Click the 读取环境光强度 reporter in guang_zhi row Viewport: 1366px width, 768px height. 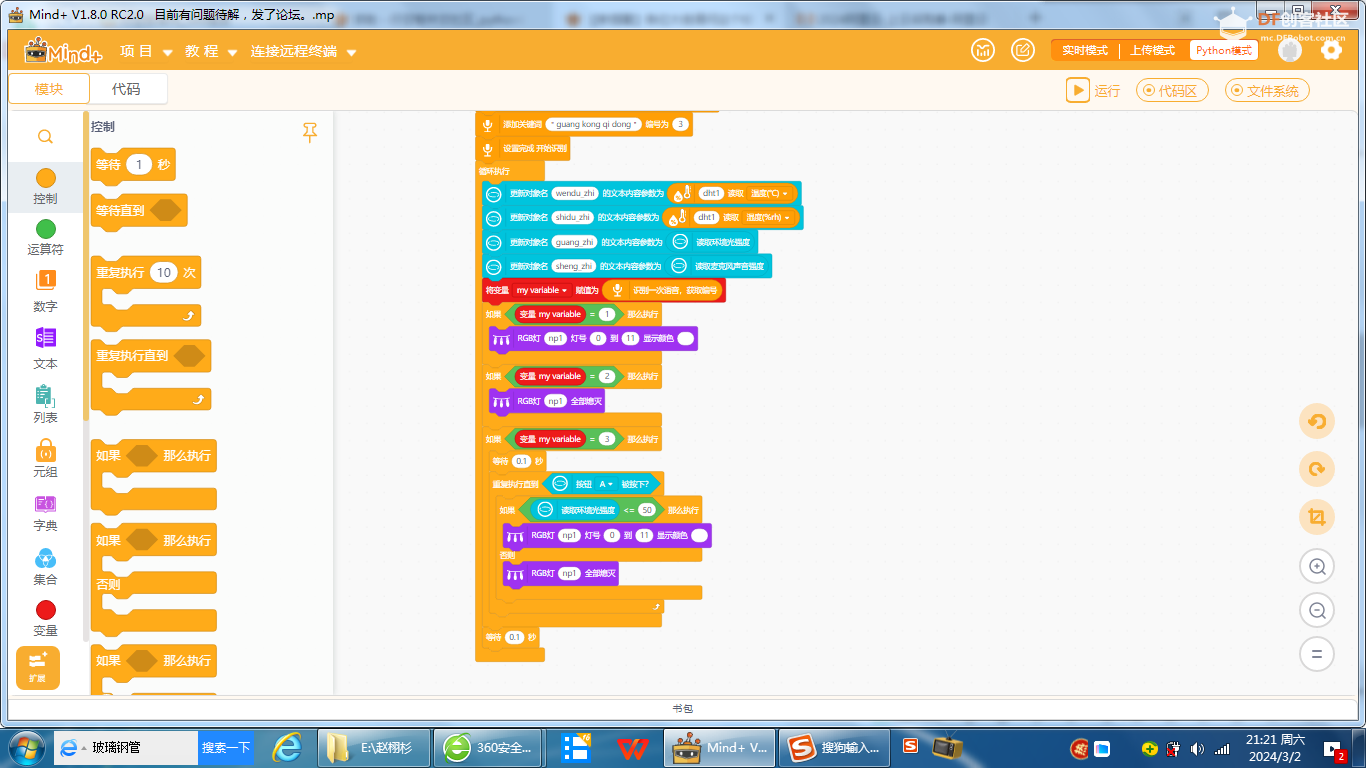click(711, 242)
